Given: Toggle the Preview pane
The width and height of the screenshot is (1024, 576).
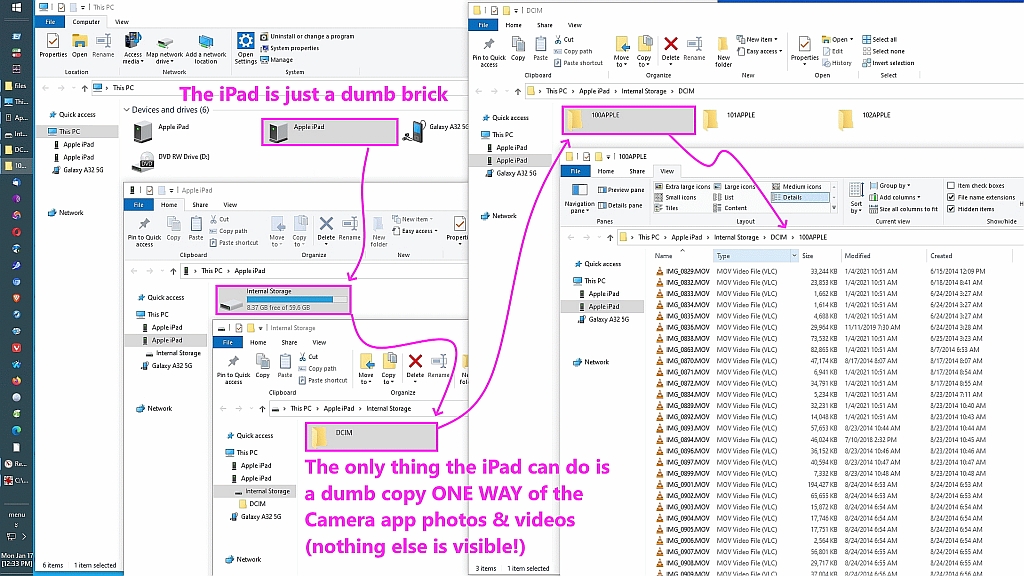Looking at the screenshot, I should click(x=621, y=190).
